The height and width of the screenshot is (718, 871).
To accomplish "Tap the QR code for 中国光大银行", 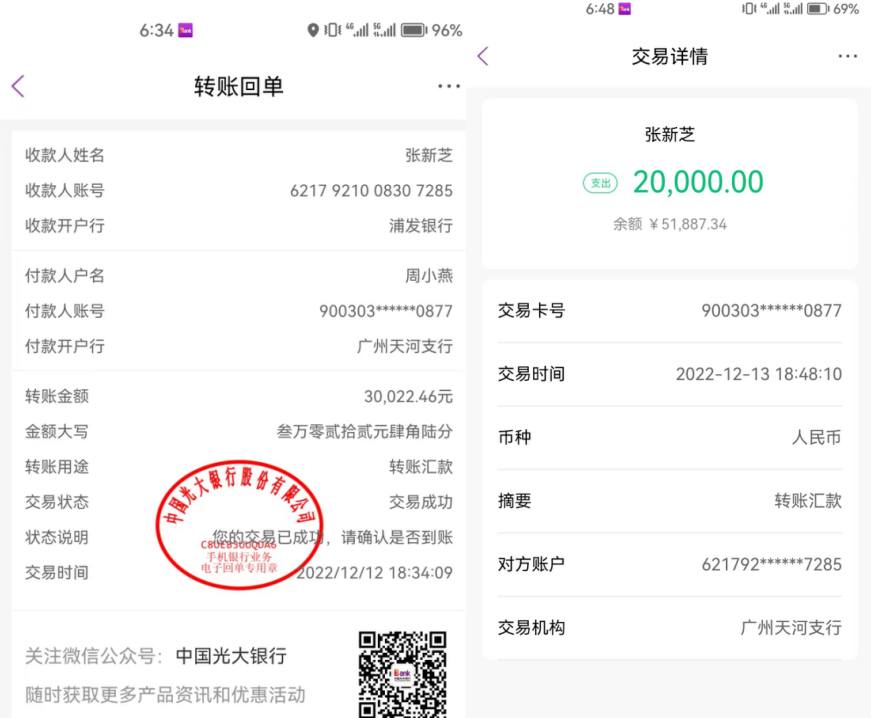I will click(402, 672).
